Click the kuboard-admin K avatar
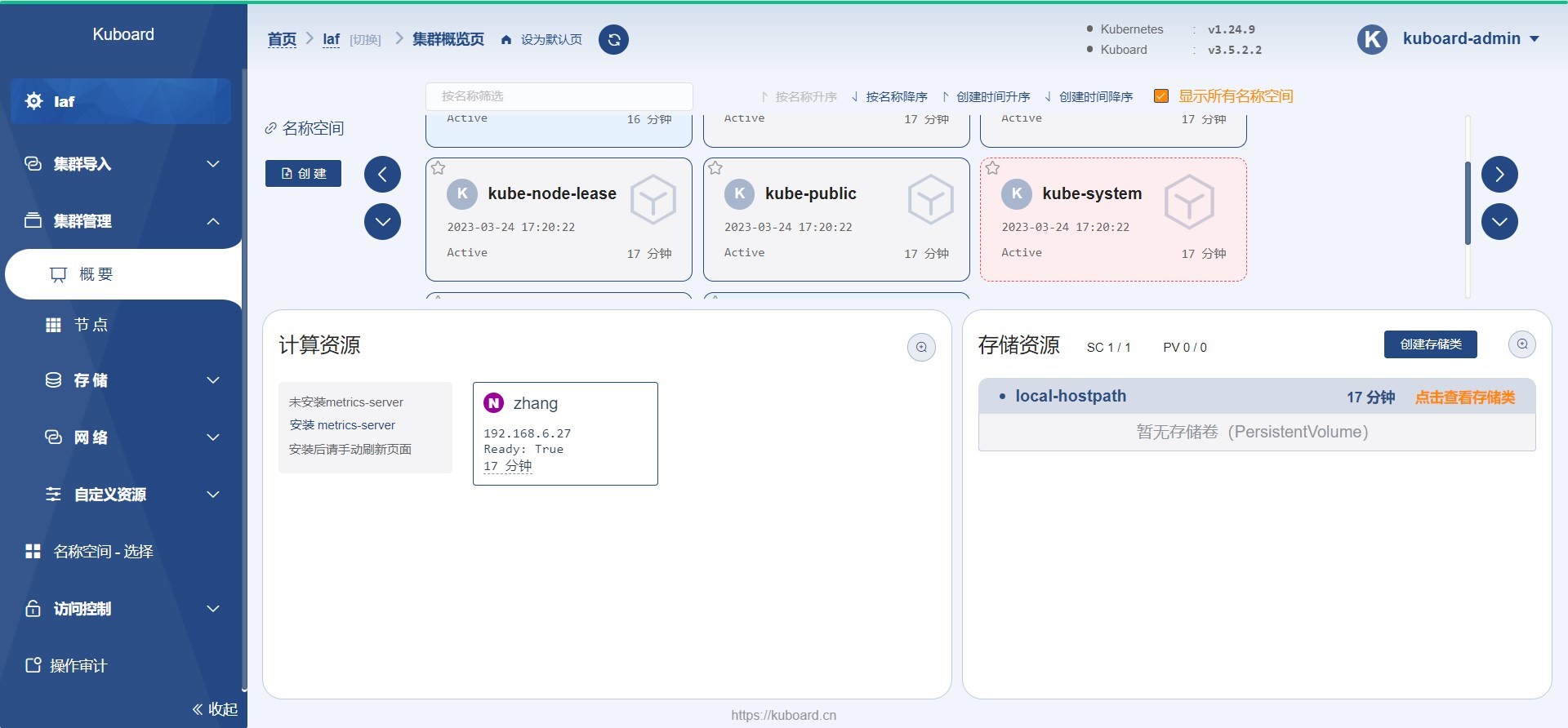The image size is (1568, 728). point(1372,39)
